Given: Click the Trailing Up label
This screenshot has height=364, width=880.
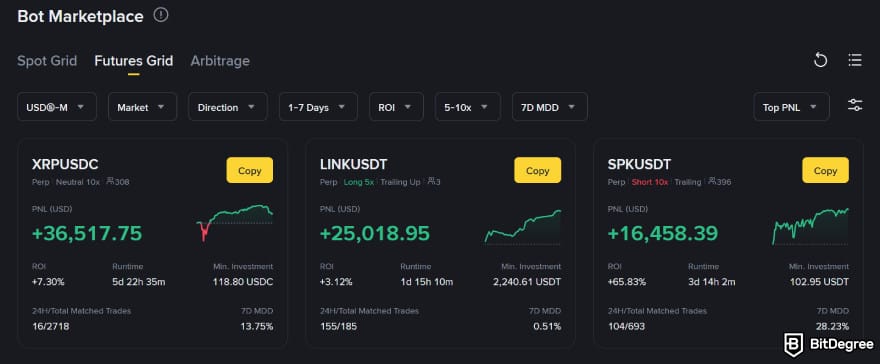Looking at the screenshot, I should [x=400, y=182].
